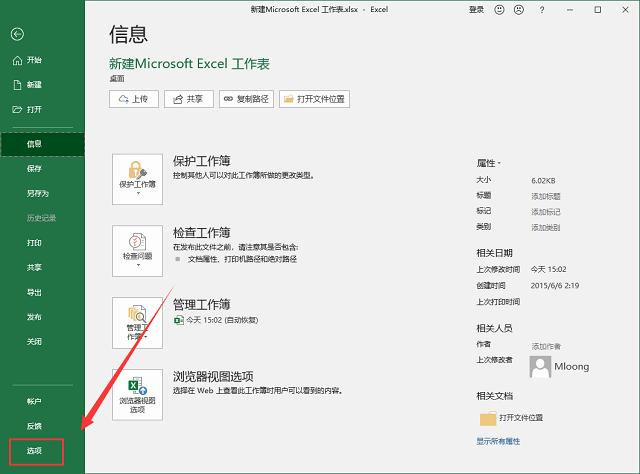Click the 新建Microsoft Excel 工作表 file title
This screenshot has width=640, height=474.
[189, 64]
